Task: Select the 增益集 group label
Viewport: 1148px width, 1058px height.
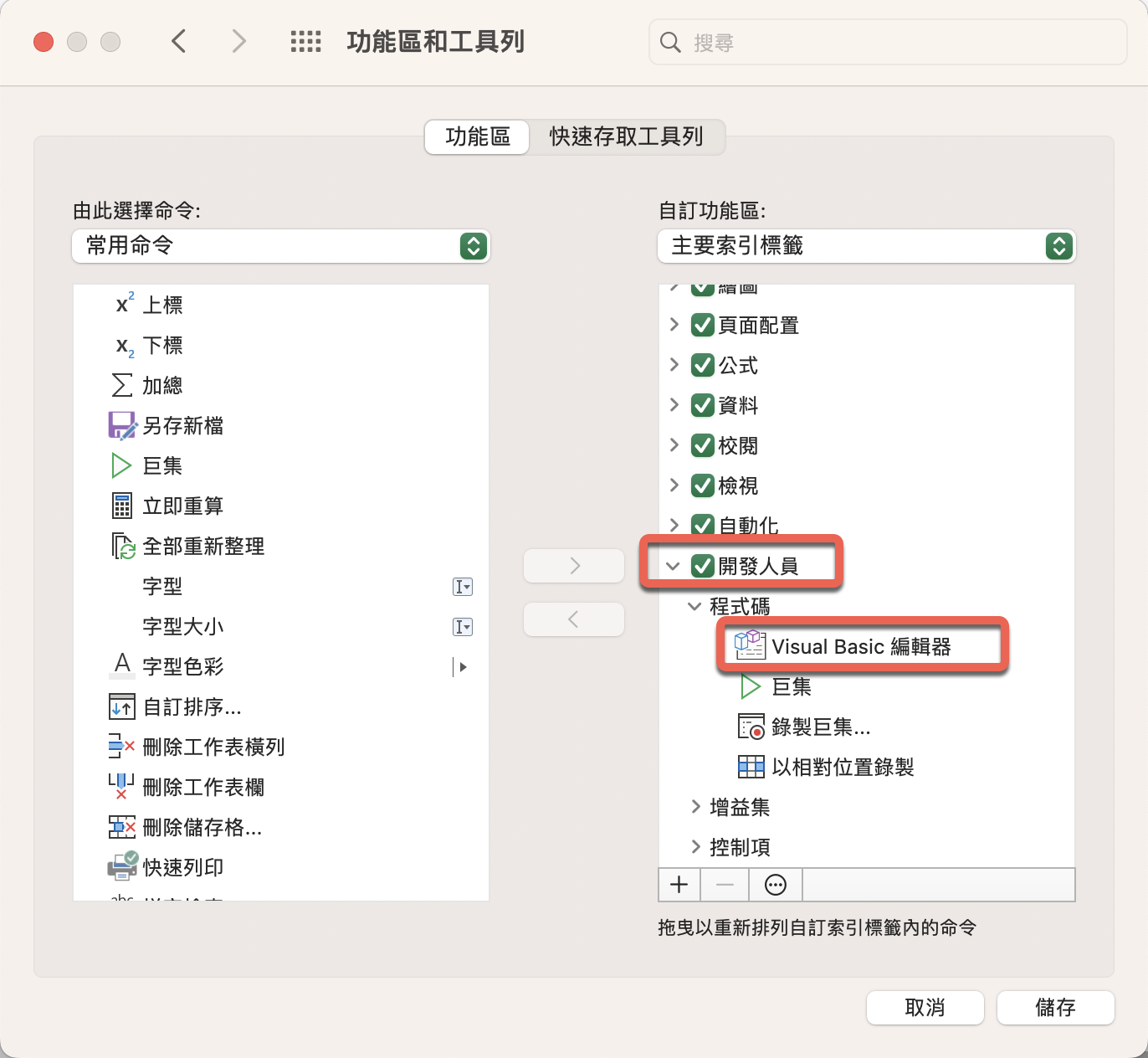Action: 740,807
